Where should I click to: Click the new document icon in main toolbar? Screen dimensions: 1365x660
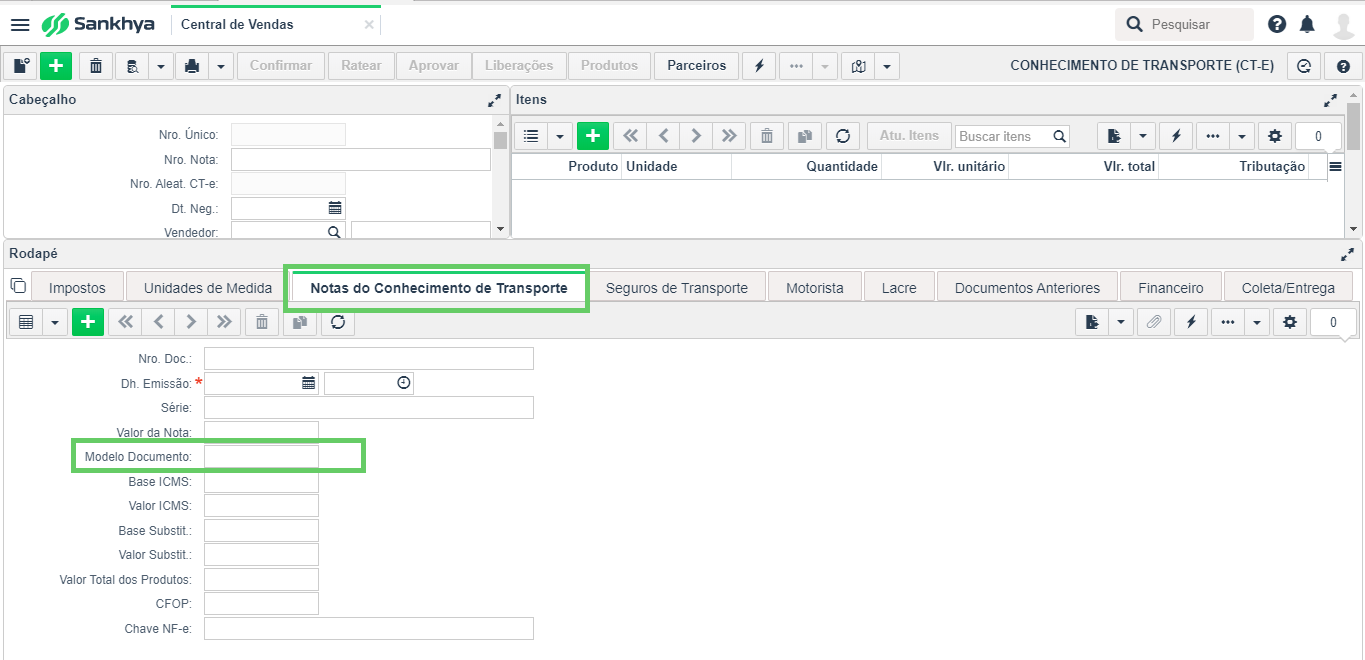[x=21, y=66]
